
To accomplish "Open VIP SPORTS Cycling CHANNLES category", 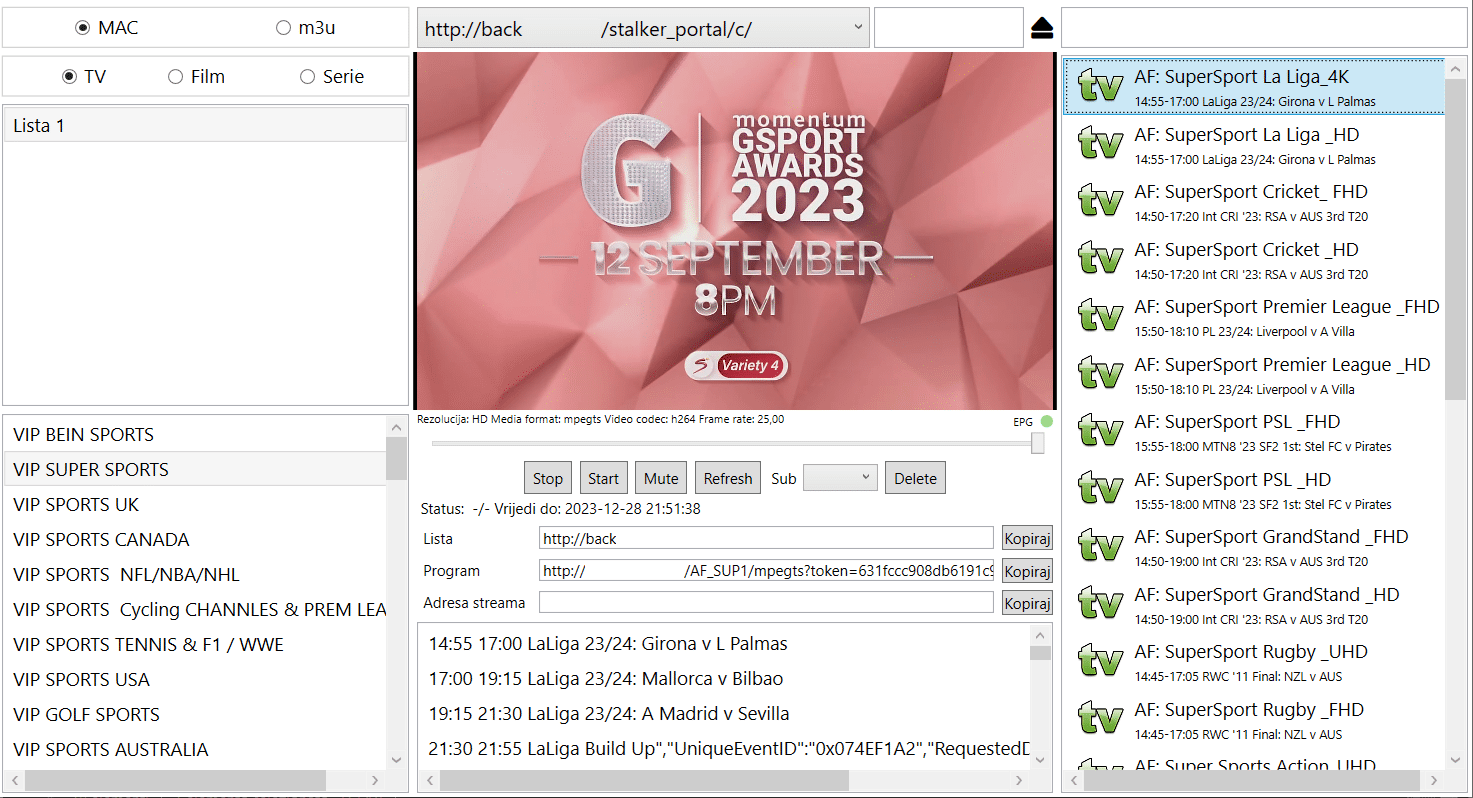I will point(195,610).
